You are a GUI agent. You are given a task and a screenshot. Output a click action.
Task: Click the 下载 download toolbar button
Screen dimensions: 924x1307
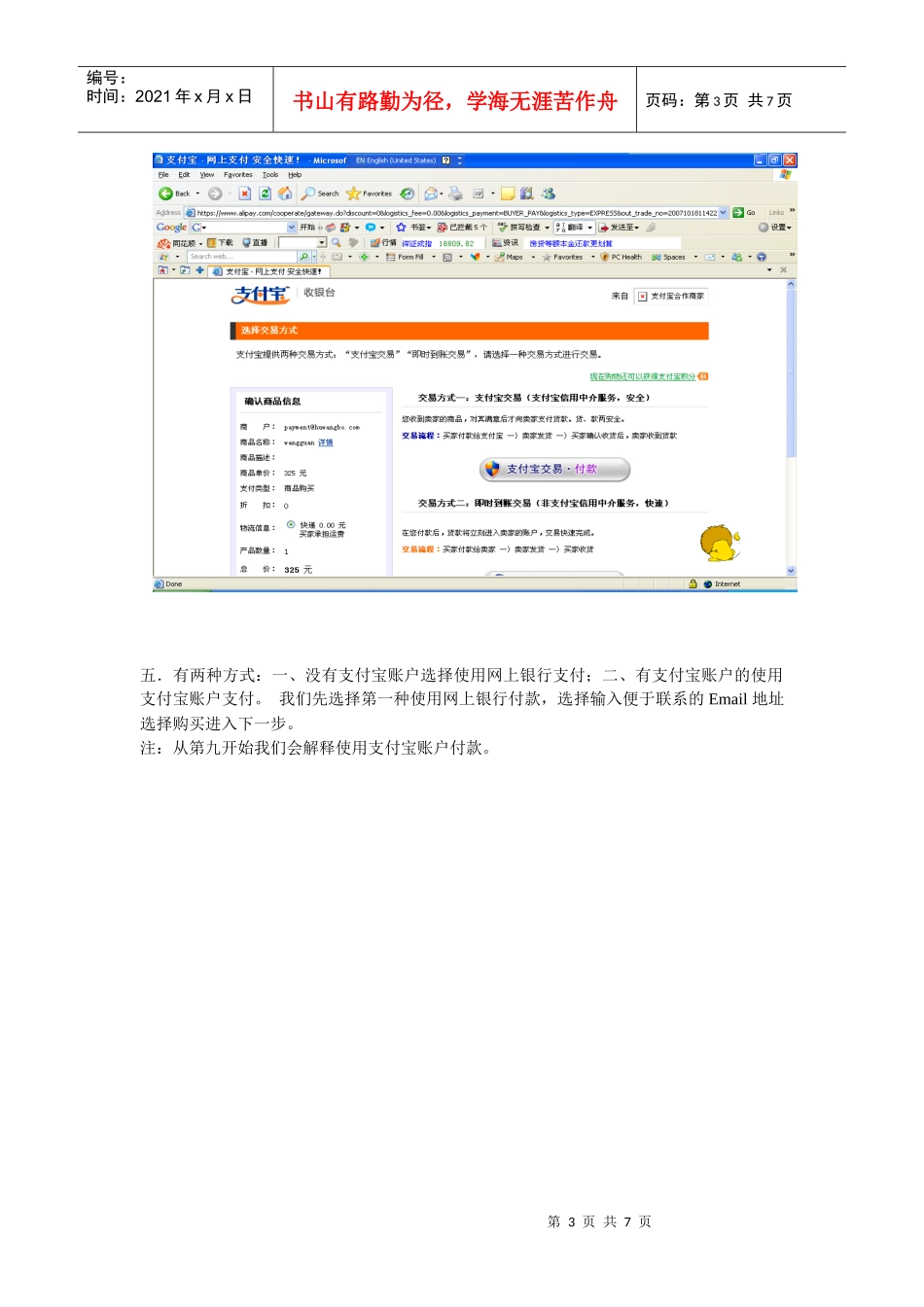click(221, 243)
